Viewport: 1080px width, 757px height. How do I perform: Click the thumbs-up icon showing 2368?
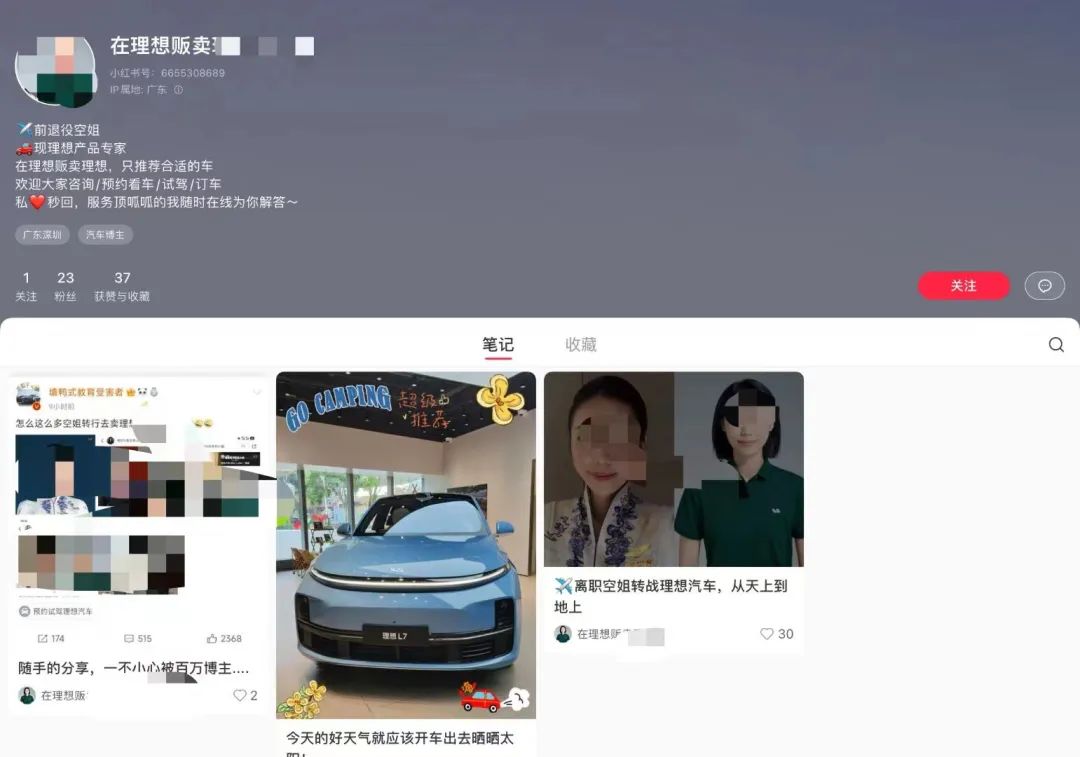click(212, 639)
